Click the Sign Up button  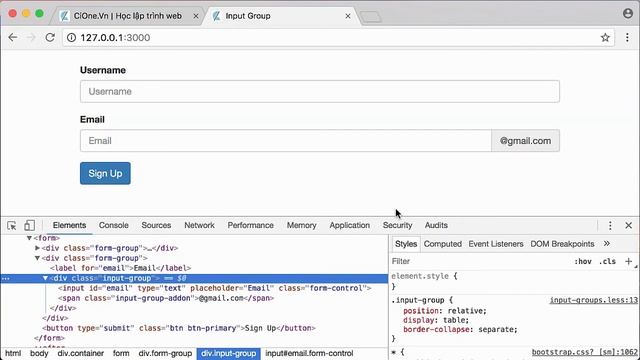coord(105,173)
